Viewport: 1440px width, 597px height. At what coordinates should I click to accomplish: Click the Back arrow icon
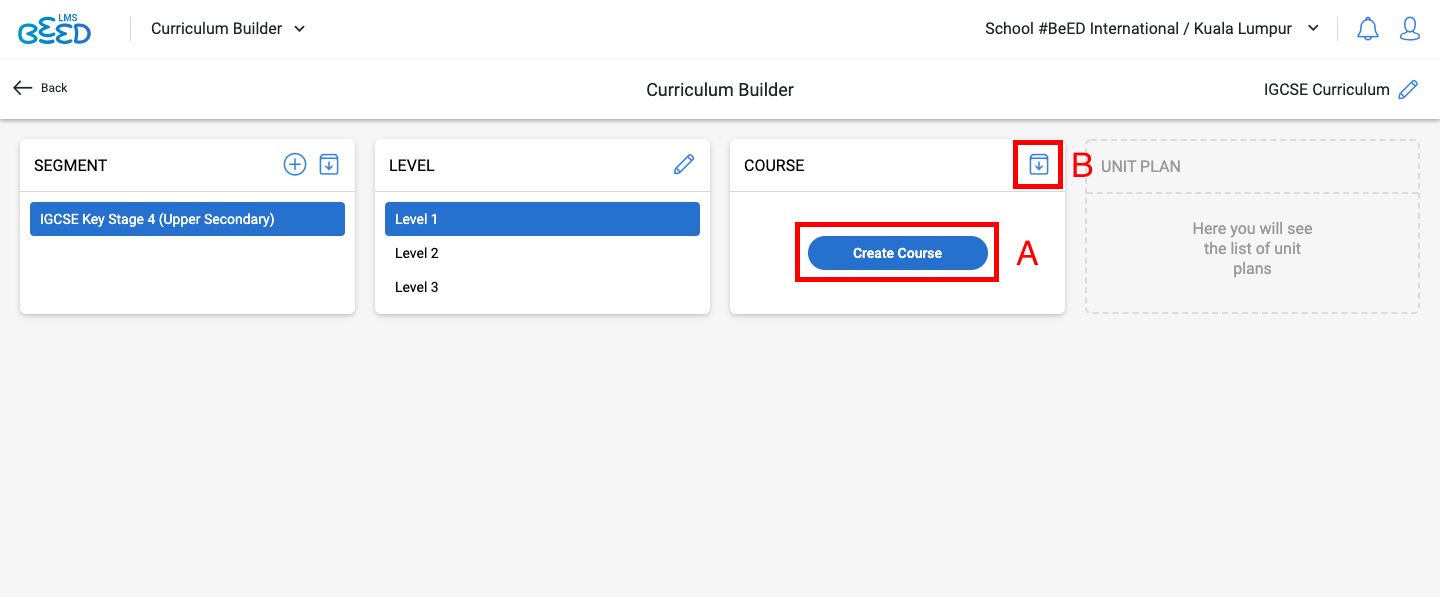tap(23, 88)
